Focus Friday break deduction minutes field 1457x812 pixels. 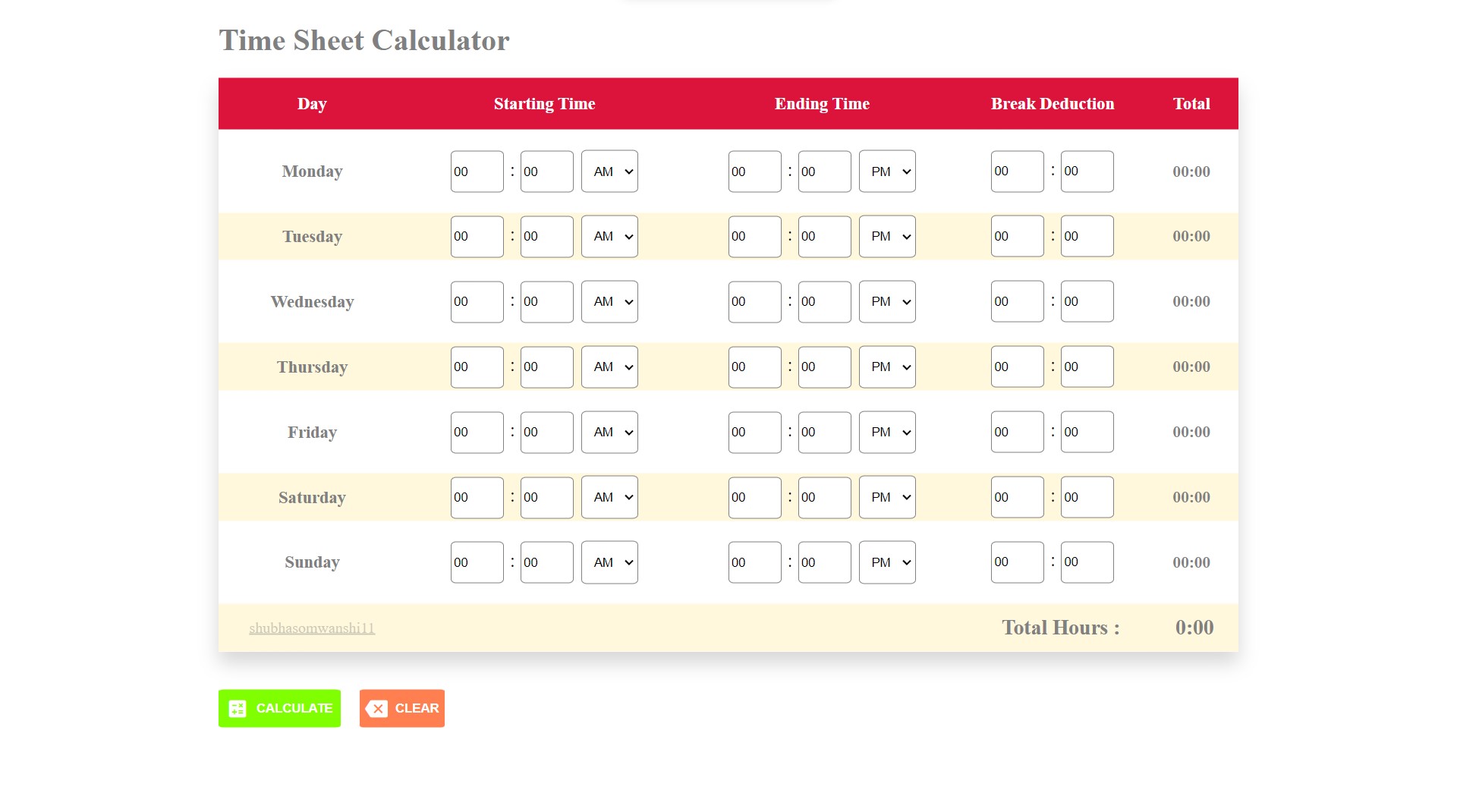(1087, 433)
